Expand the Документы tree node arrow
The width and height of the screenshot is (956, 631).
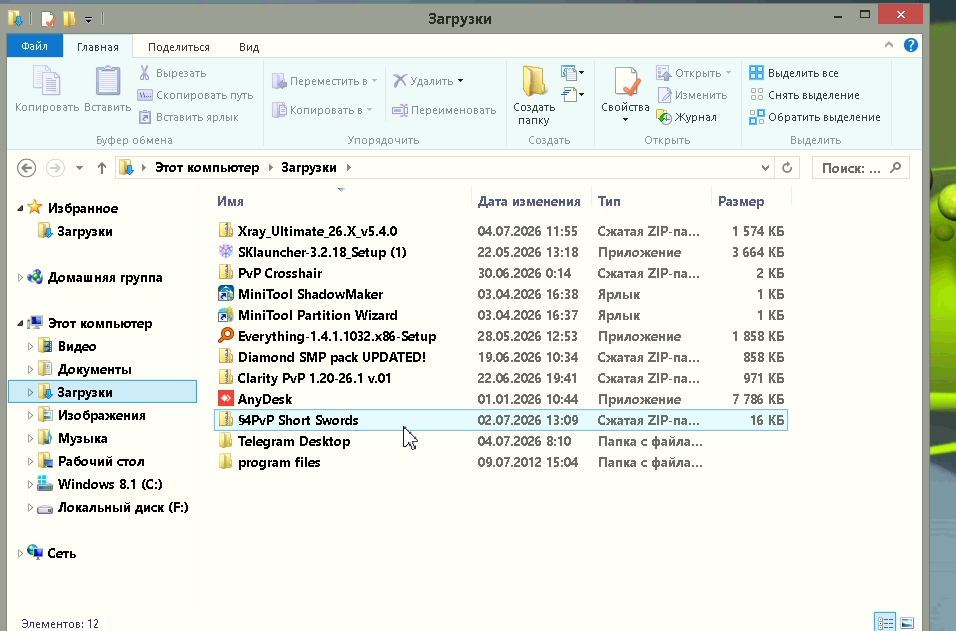(x=30, y=369)
